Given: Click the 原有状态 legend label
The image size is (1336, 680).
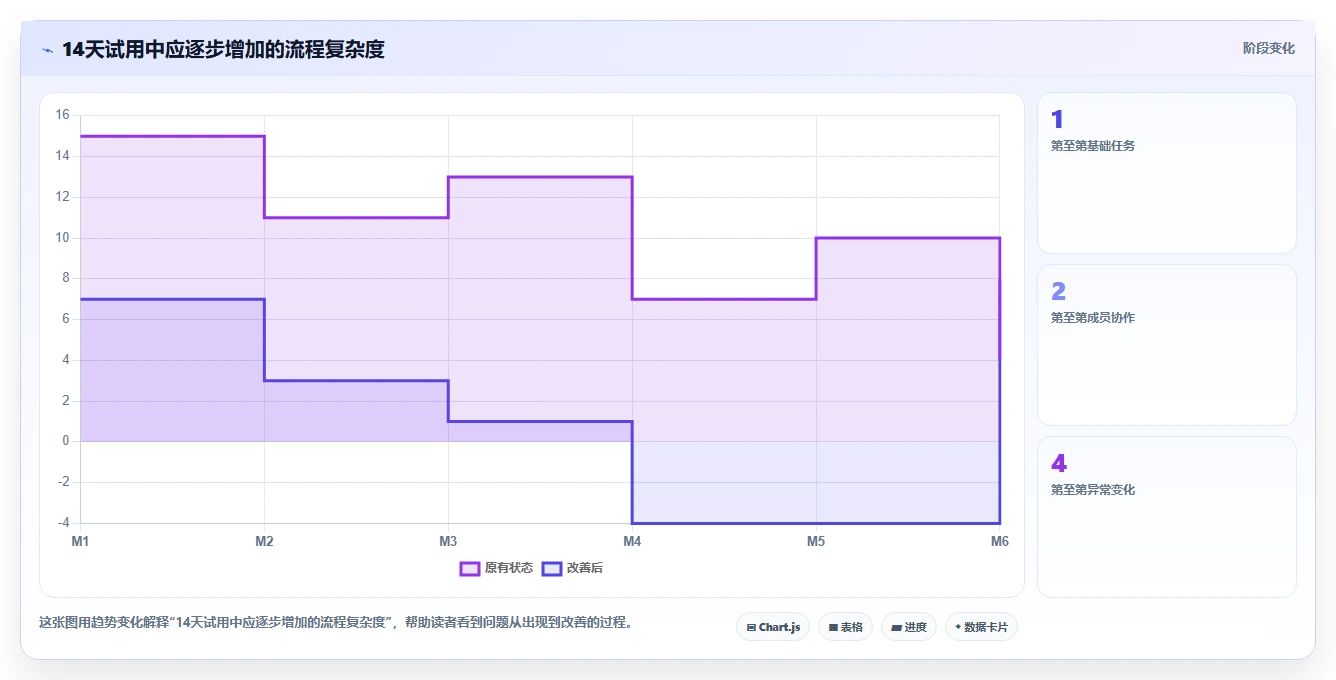Looking at the screenshot, I should (x=509, y=568).
